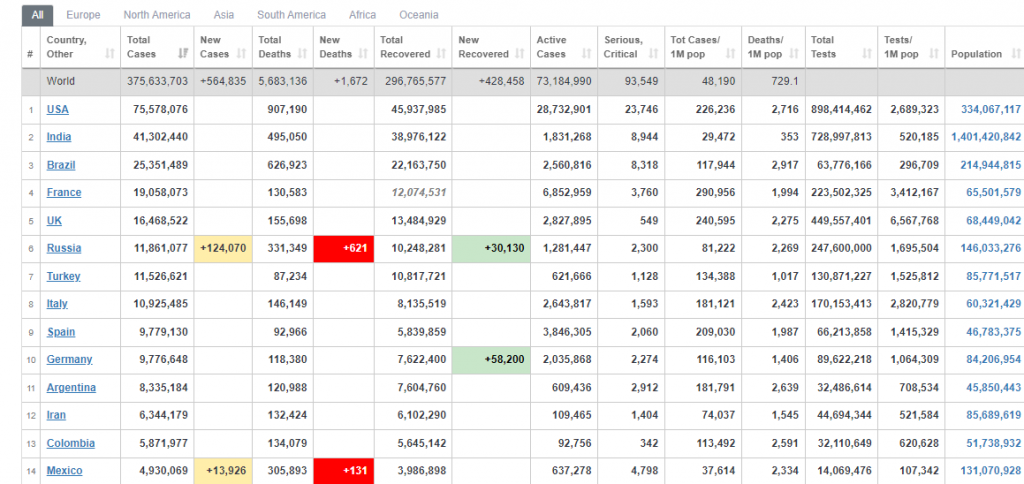Screen dimensions: 1024x484
Task: Open USA population link 334,067,117
Action: (x=991, y=109)
